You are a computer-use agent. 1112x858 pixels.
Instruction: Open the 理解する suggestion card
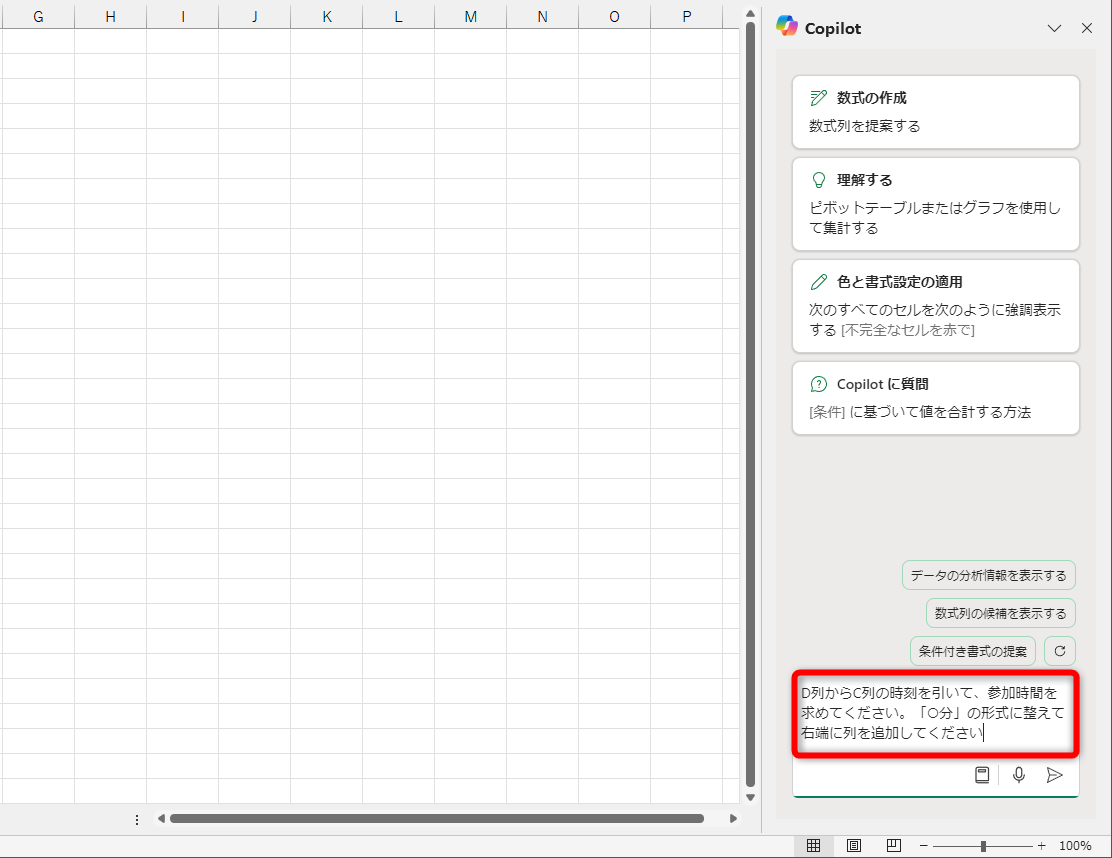pos(935,204)
